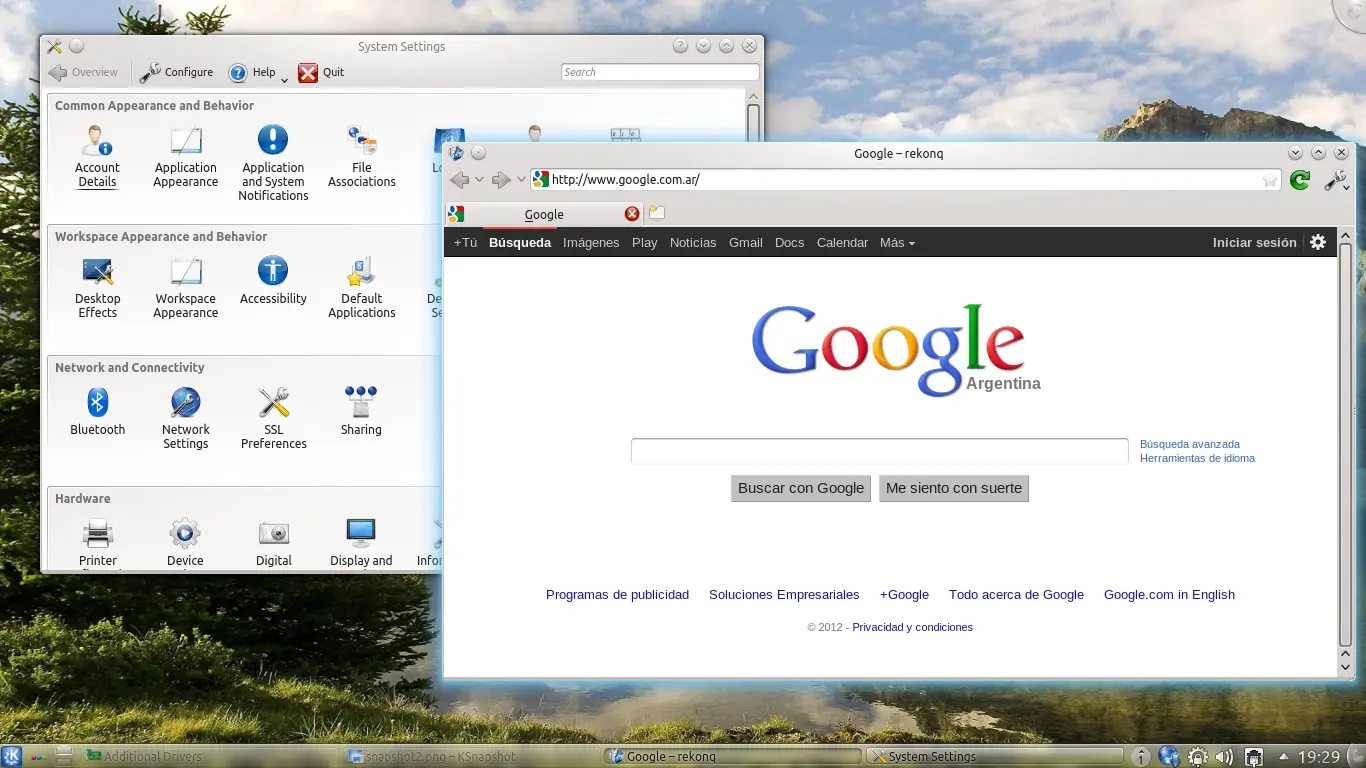Select the Google tab in rekonq
The height and width of the screenshot is (768, 1366).
click(x=544, y=214)
